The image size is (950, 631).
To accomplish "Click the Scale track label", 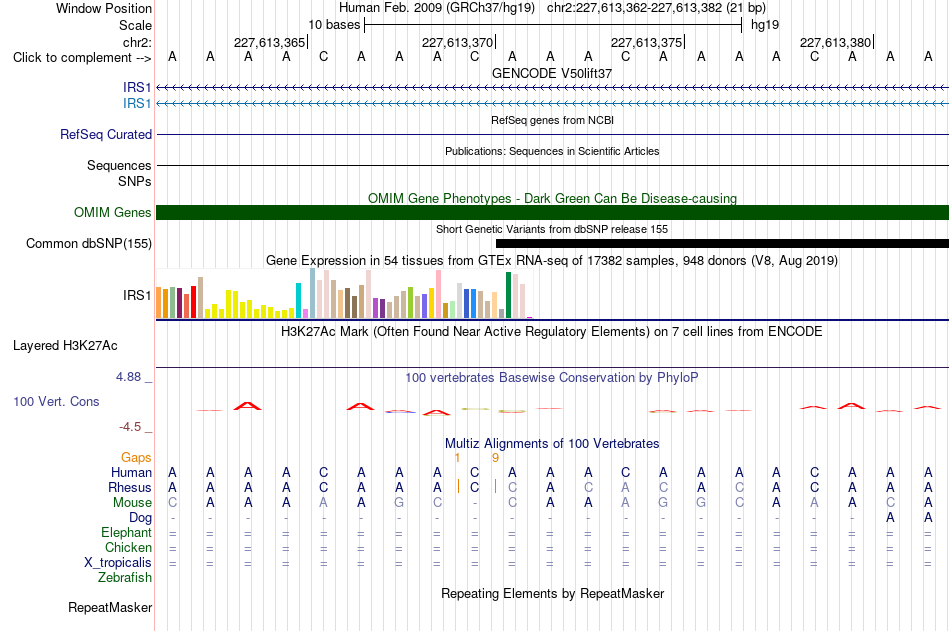I will click(x=135, y=25).
